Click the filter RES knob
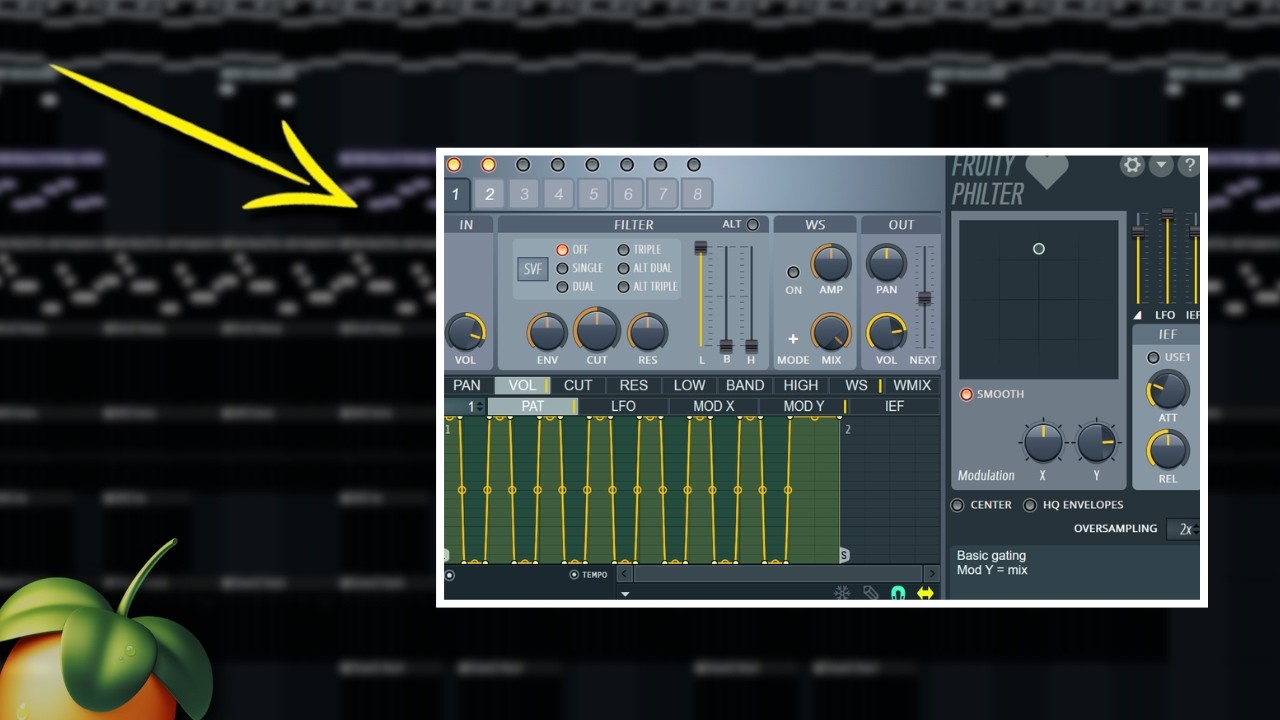Screen dimensions: 1280x720 tap(648, 332)
